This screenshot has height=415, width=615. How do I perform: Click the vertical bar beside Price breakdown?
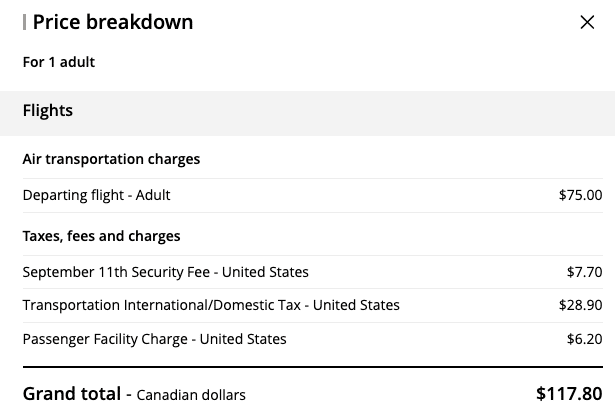pos(24,22)
